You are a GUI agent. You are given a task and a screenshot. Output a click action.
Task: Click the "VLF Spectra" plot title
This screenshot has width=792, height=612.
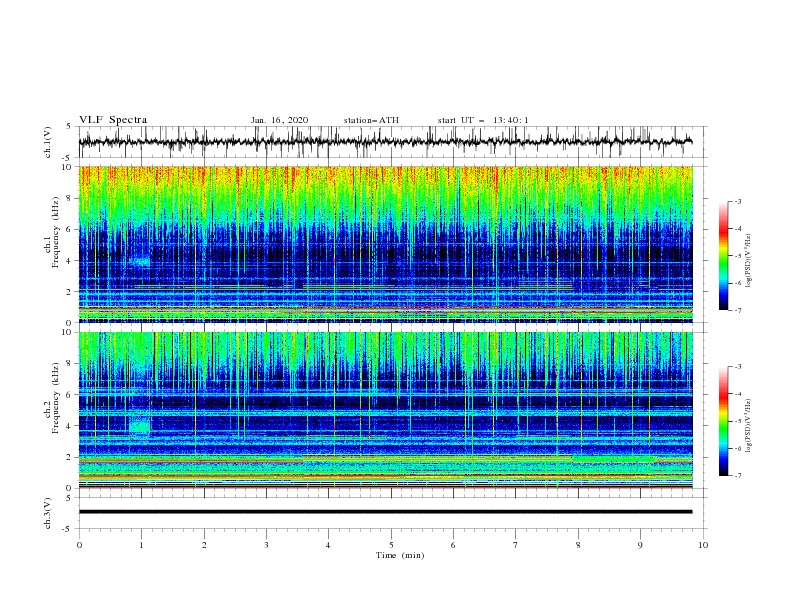click(113, 120)
